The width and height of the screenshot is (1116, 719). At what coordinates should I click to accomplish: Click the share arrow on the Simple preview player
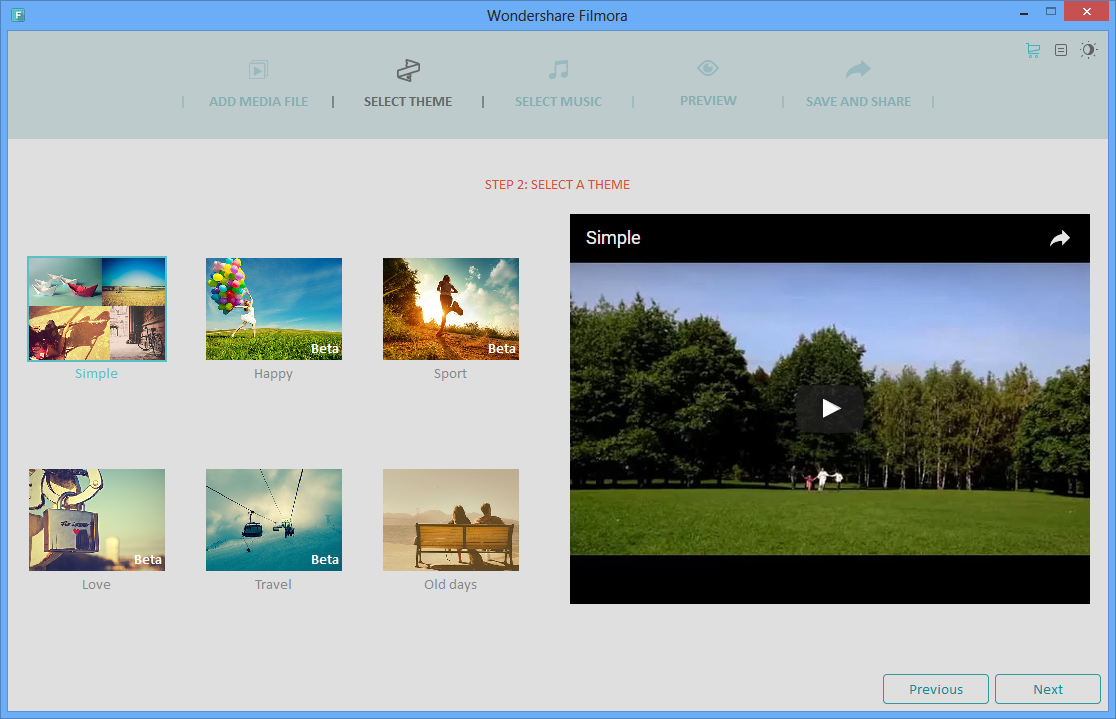[1059, 238]
